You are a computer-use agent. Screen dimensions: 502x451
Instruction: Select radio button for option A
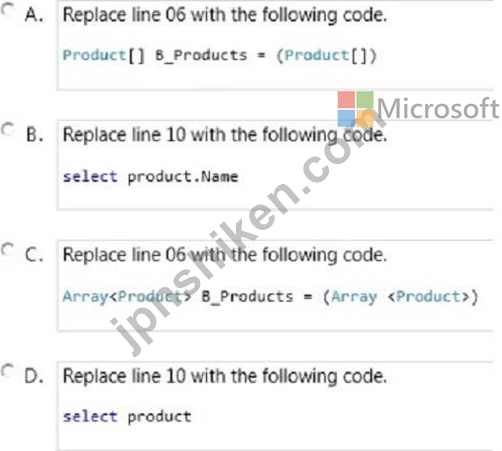[7, 10]
